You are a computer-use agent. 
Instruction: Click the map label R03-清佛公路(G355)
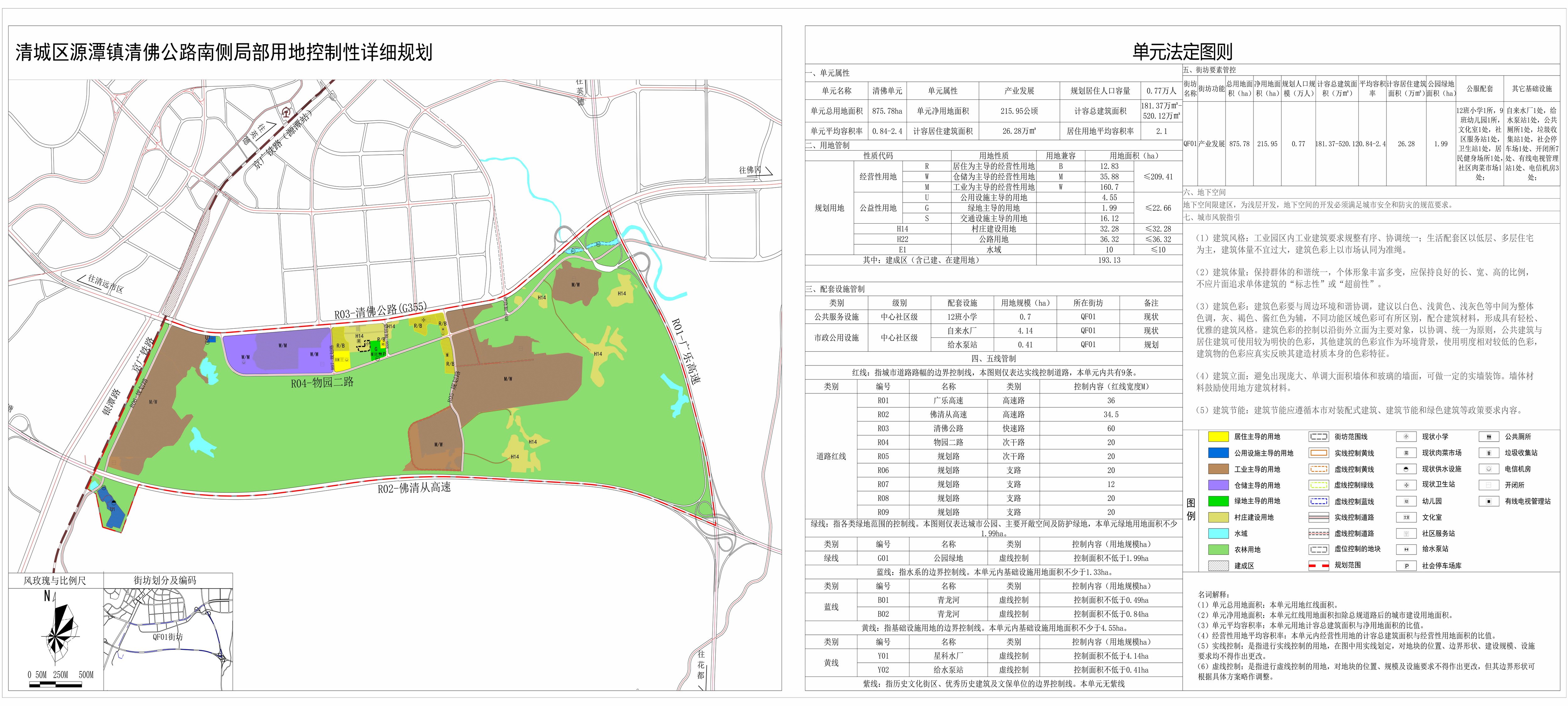click(380, 311)
